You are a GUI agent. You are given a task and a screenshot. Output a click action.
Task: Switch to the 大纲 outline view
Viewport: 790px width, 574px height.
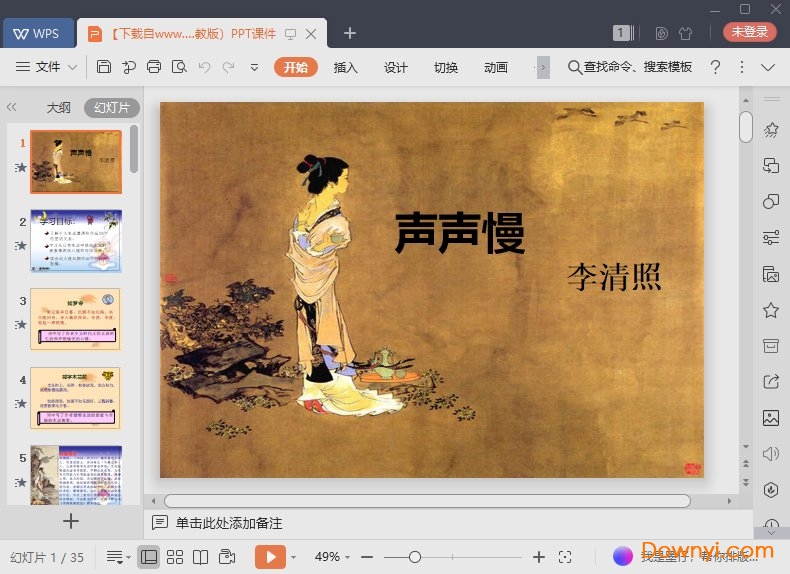click(x=58, y=107)
